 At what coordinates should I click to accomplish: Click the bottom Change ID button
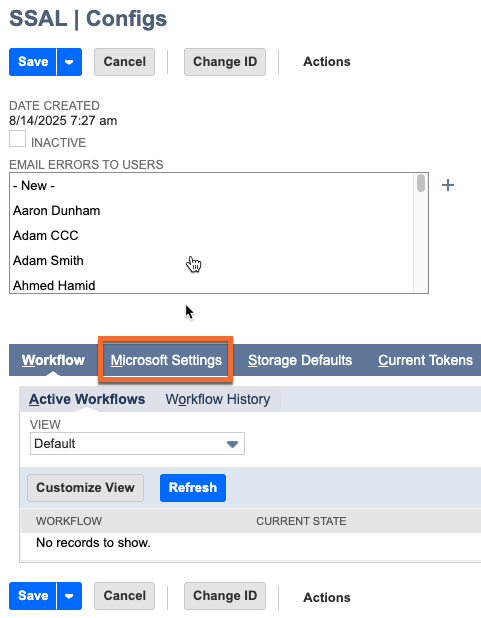click(x=225, y=596)
